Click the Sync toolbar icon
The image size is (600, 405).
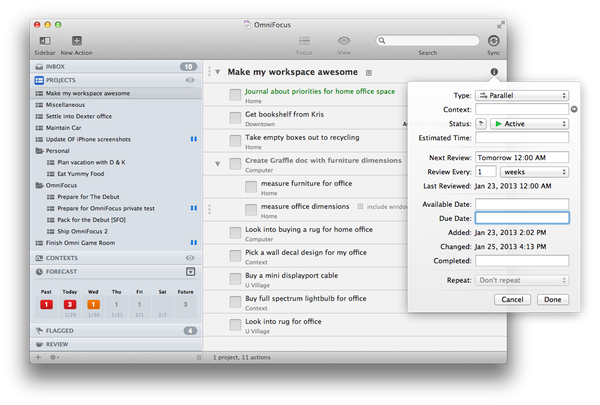493,41
